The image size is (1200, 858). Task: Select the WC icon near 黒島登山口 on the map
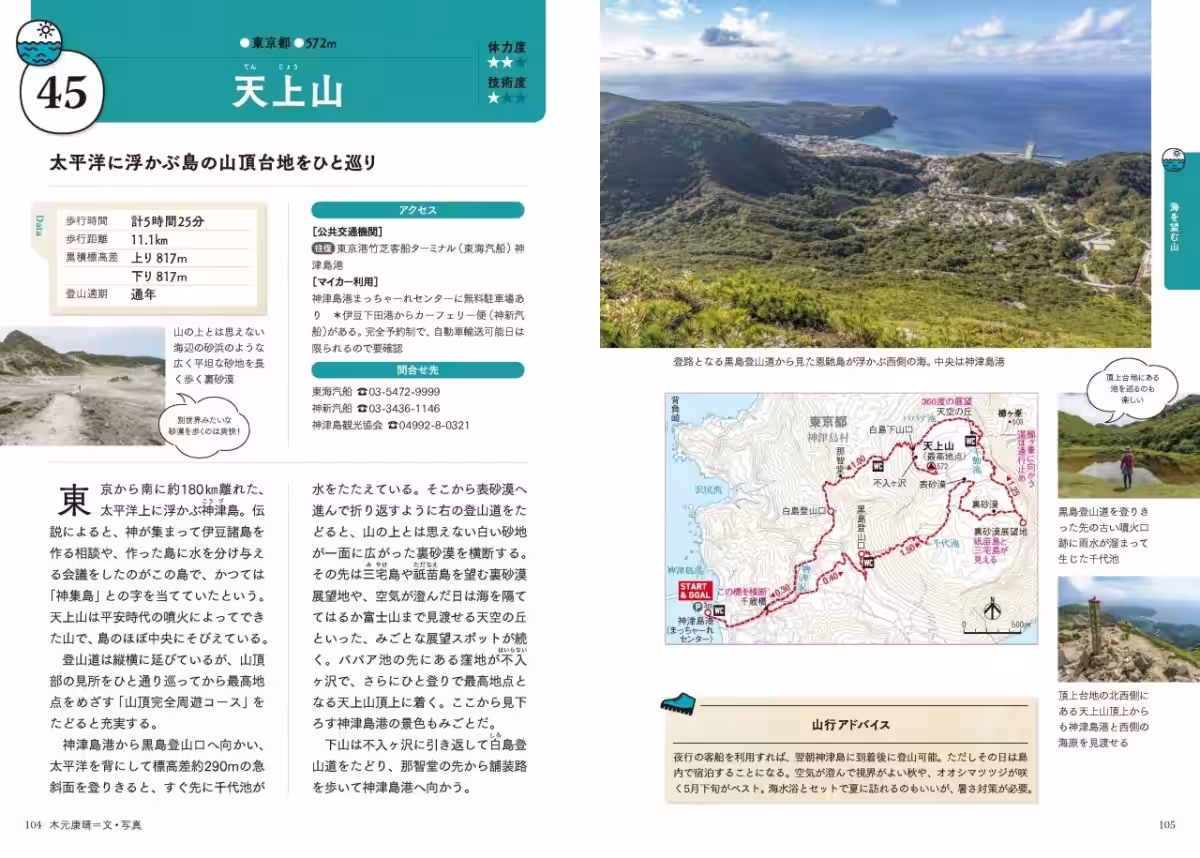(869, 562)
